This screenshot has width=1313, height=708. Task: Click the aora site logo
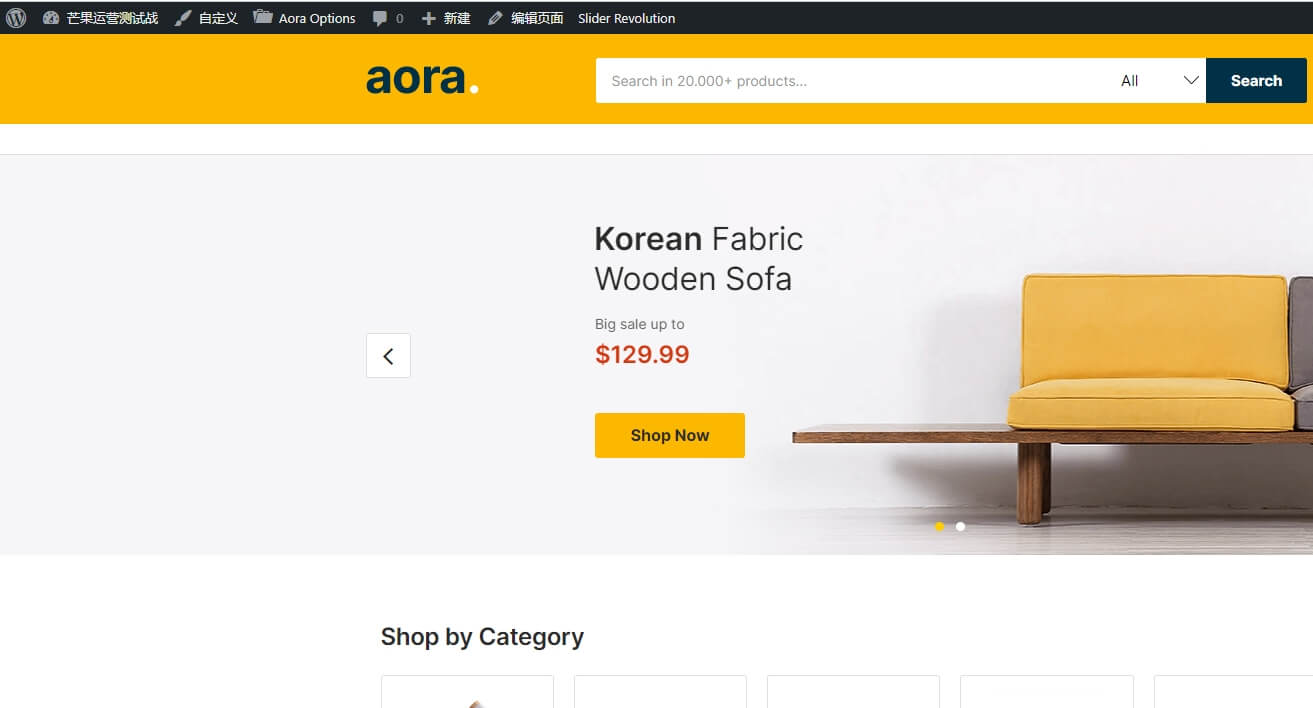click(422, 79)
